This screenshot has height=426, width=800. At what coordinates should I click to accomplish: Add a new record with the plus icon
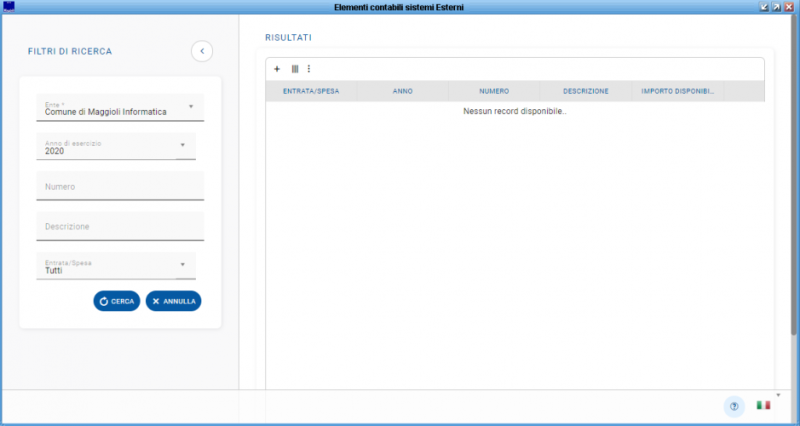coord(277,69)
